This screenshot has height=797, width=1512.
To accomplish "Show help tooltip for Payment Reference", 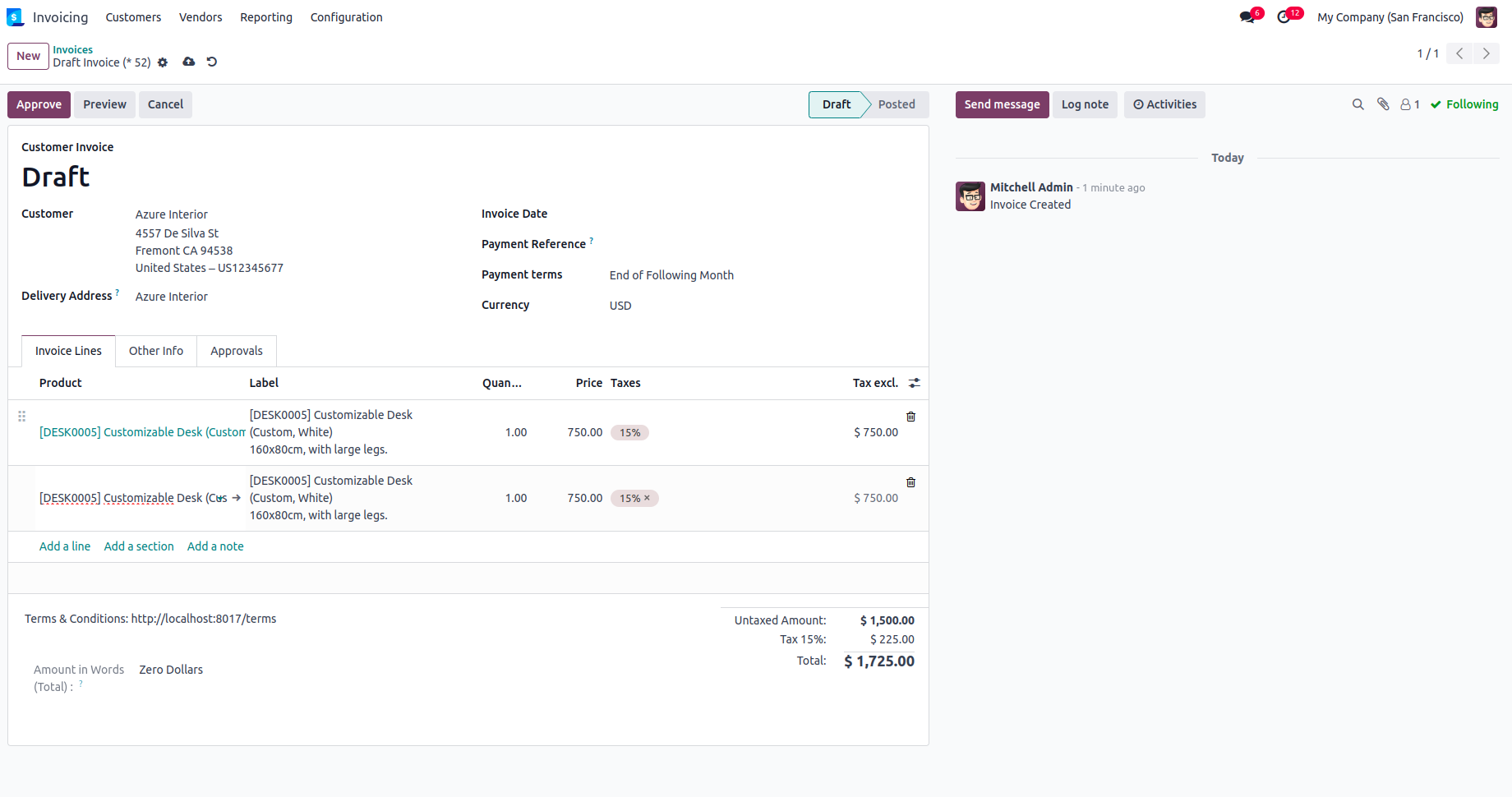I will pos(592,241).
